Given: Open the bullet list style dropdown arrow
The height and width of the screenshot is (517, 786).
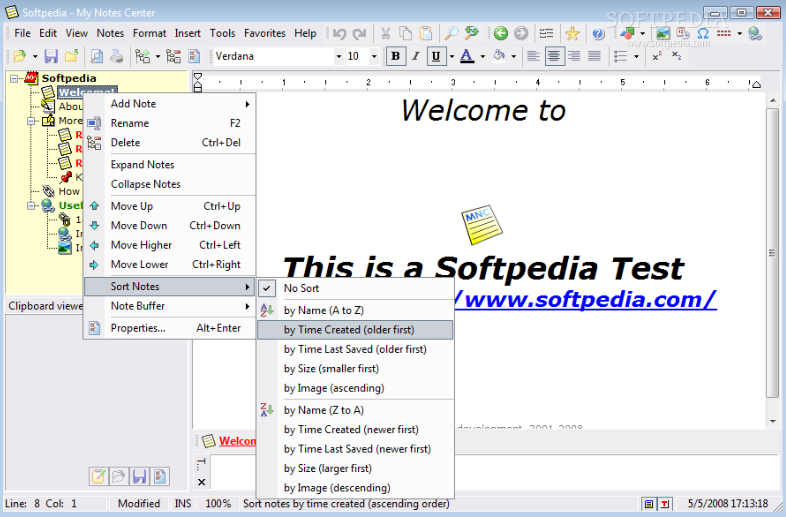Looking at the screenshot, I should [636, 56].
